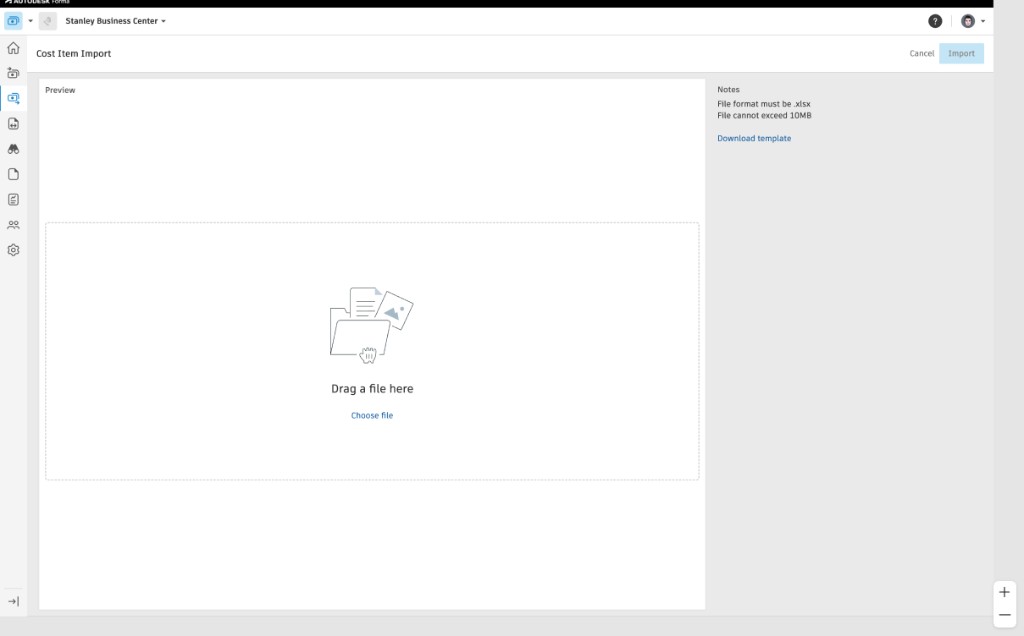The height and width of the screenshot is (636, 1024).
Task: Click the folder illustration in drop zone
Action: [x=372, y=325]
